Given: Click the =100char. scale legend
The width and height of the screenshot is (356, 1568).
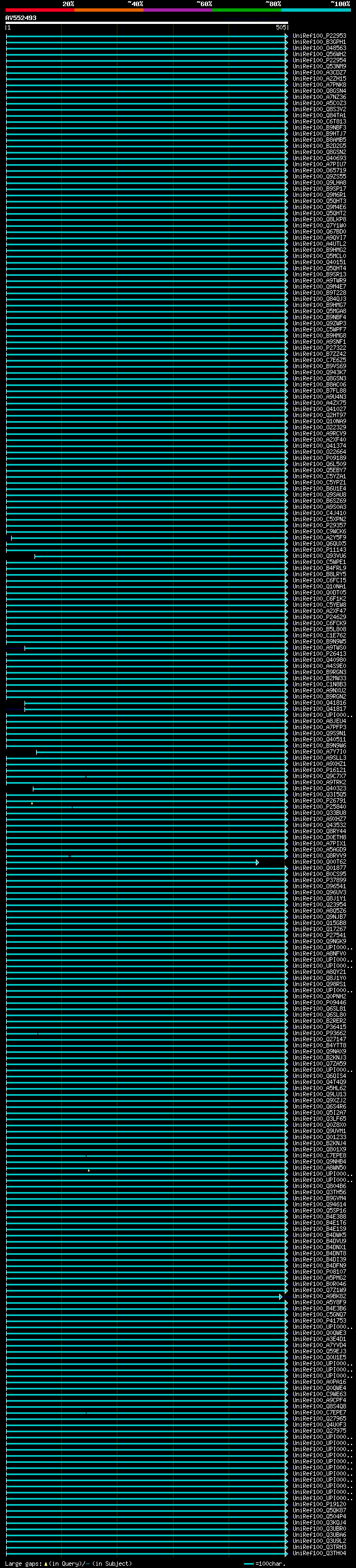Looking at the screenshot, I should click(265, 1564).
